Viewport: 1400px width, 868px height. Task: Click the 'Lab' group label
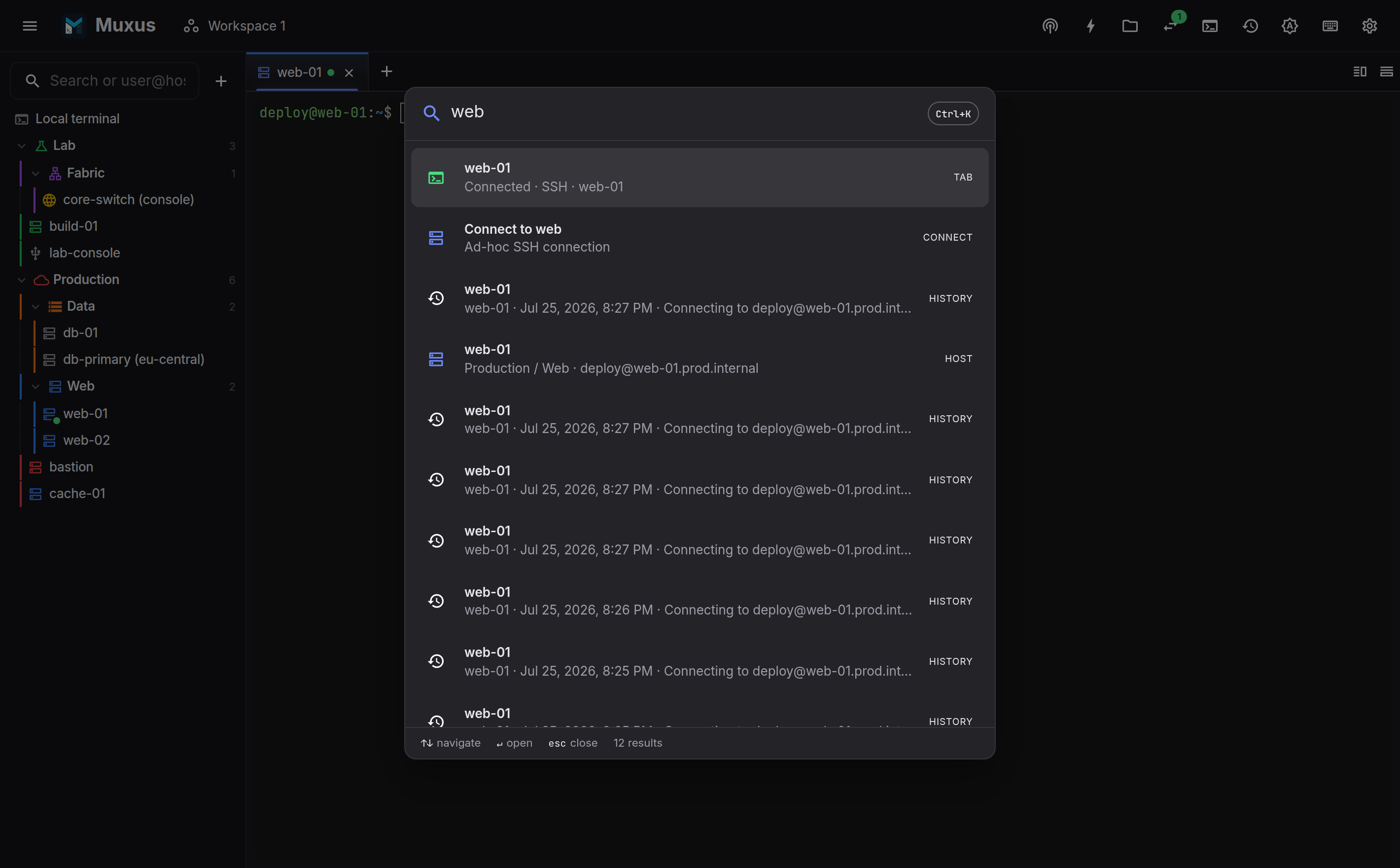64,146
